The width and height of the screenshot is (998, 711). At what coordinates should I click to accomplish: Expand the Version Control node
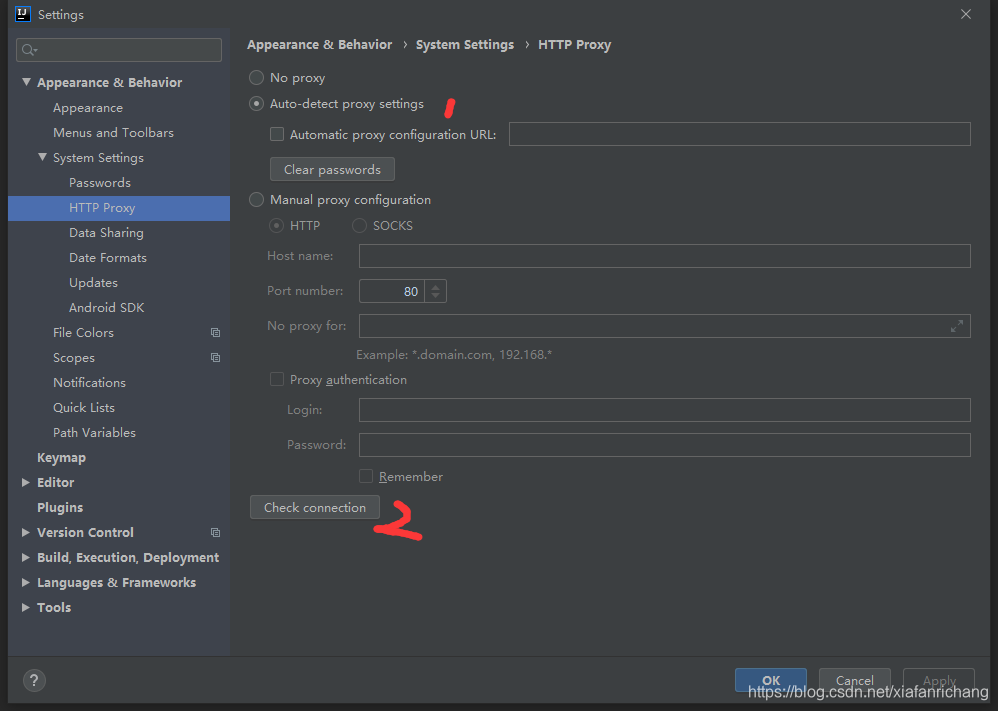click(x=25, y=532)
